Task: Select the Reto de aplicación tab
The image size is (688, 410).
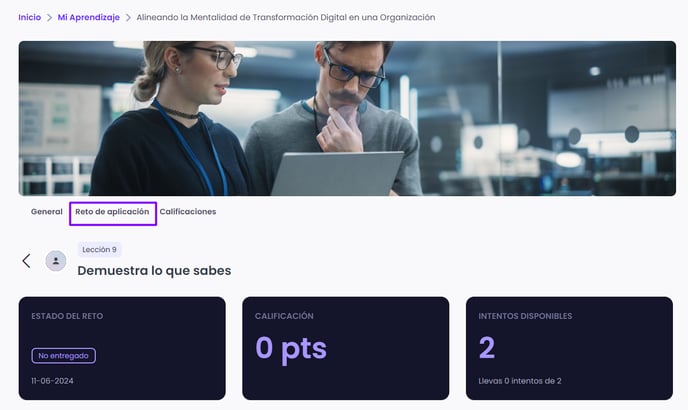Action: click(112, 213)
